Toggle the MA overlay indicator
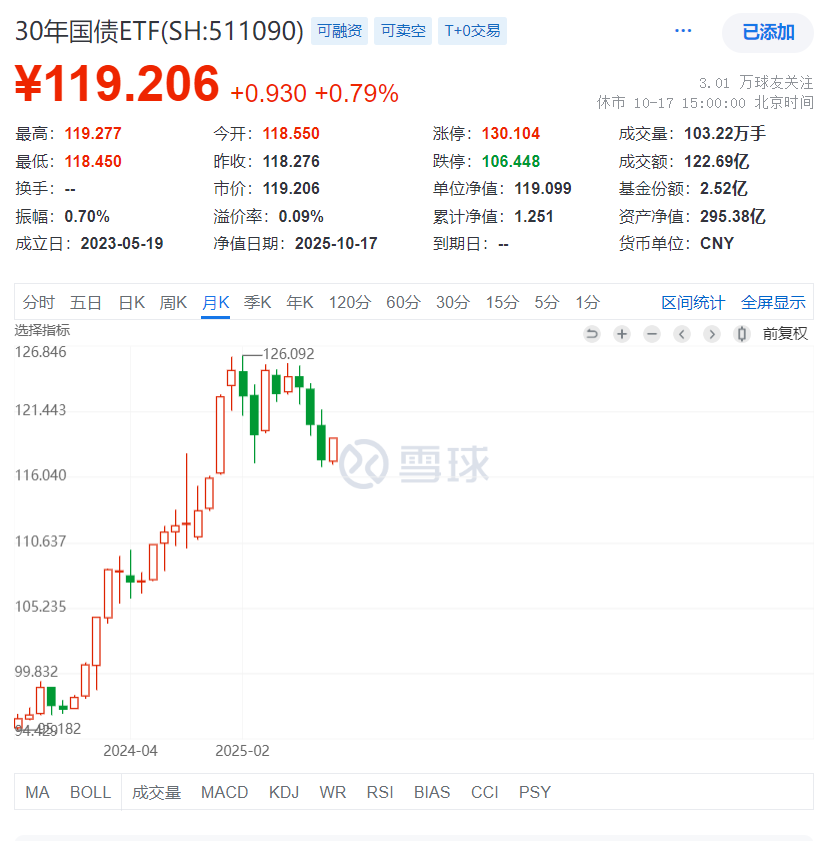The width and height of the screenshot is (838, 841). [x=38, y=792]
